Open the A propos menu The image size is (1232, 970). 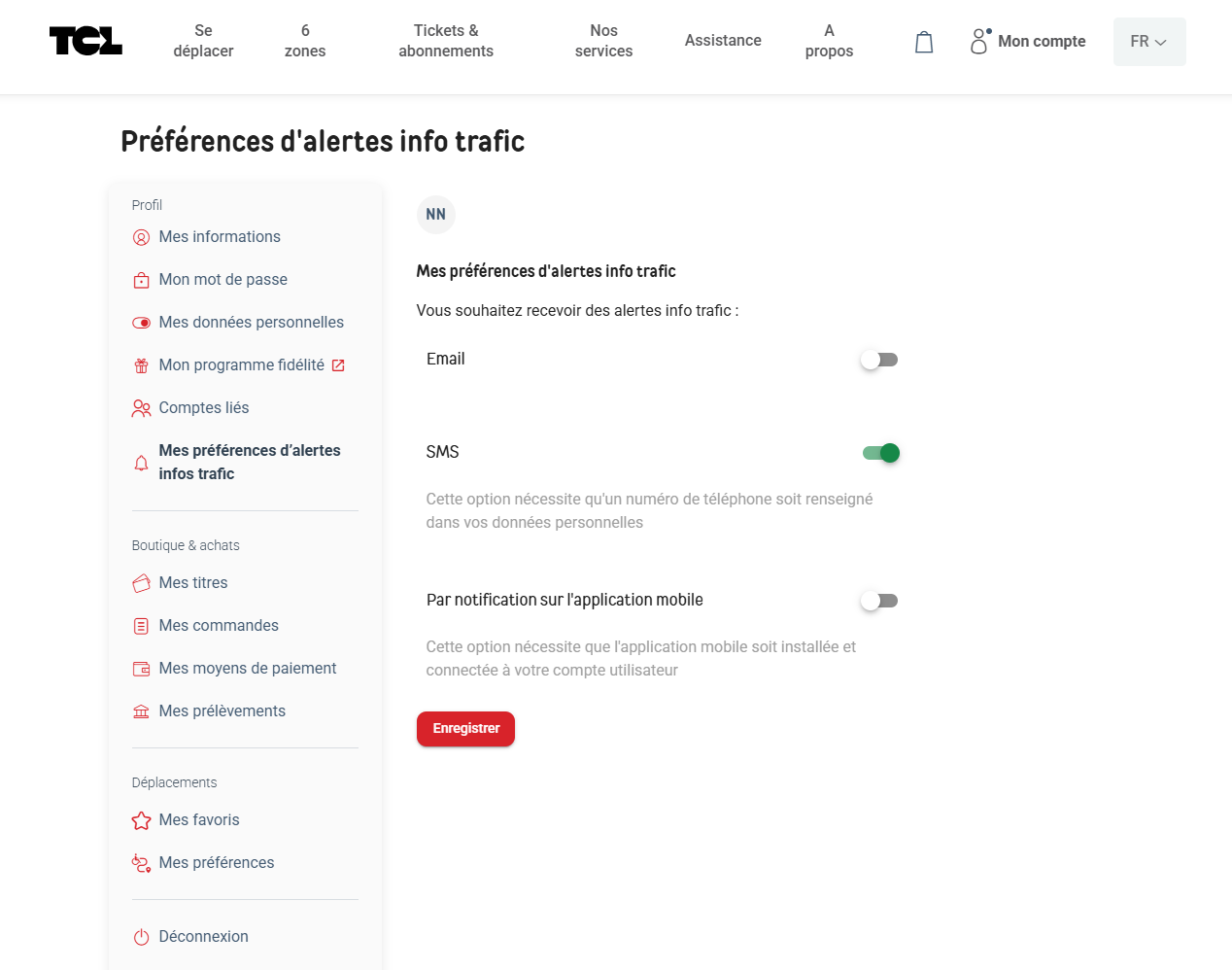[x=829, y=41]
